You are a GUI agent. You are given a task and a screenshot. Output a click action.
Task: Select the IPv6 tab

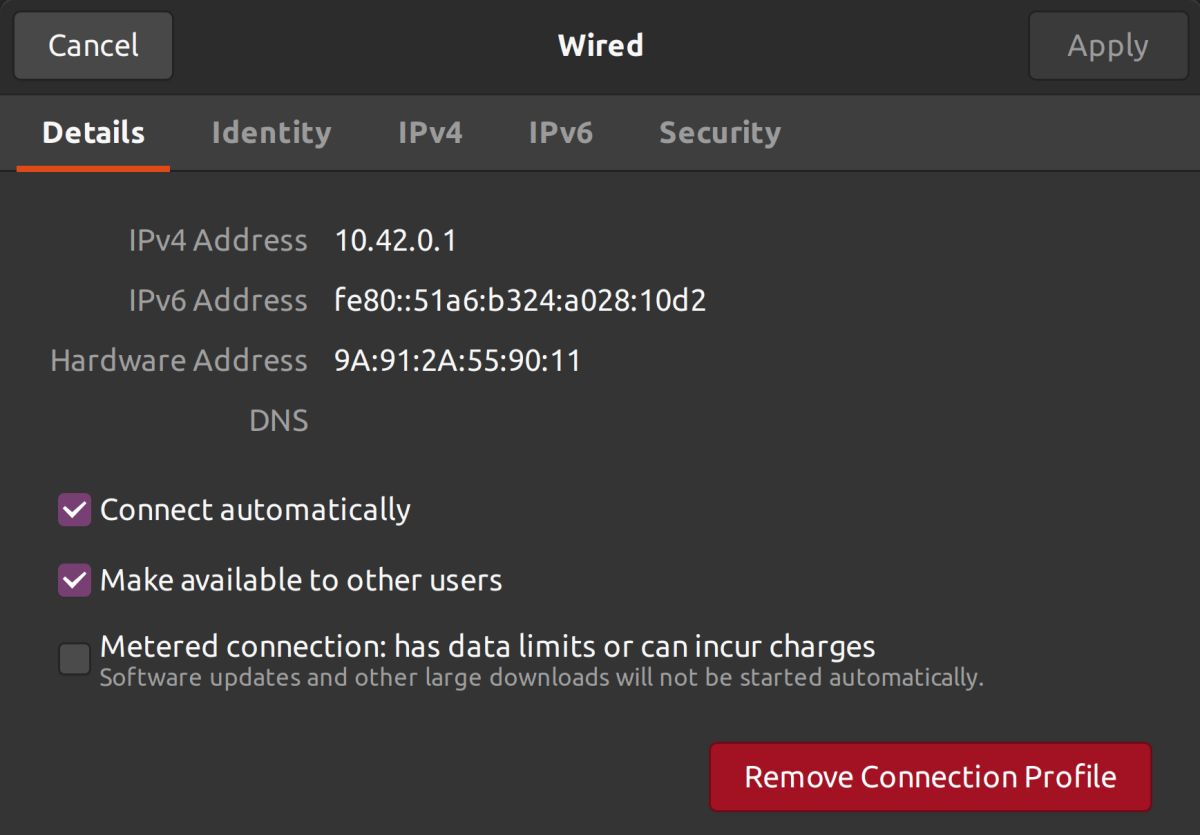tap(560, 133)
